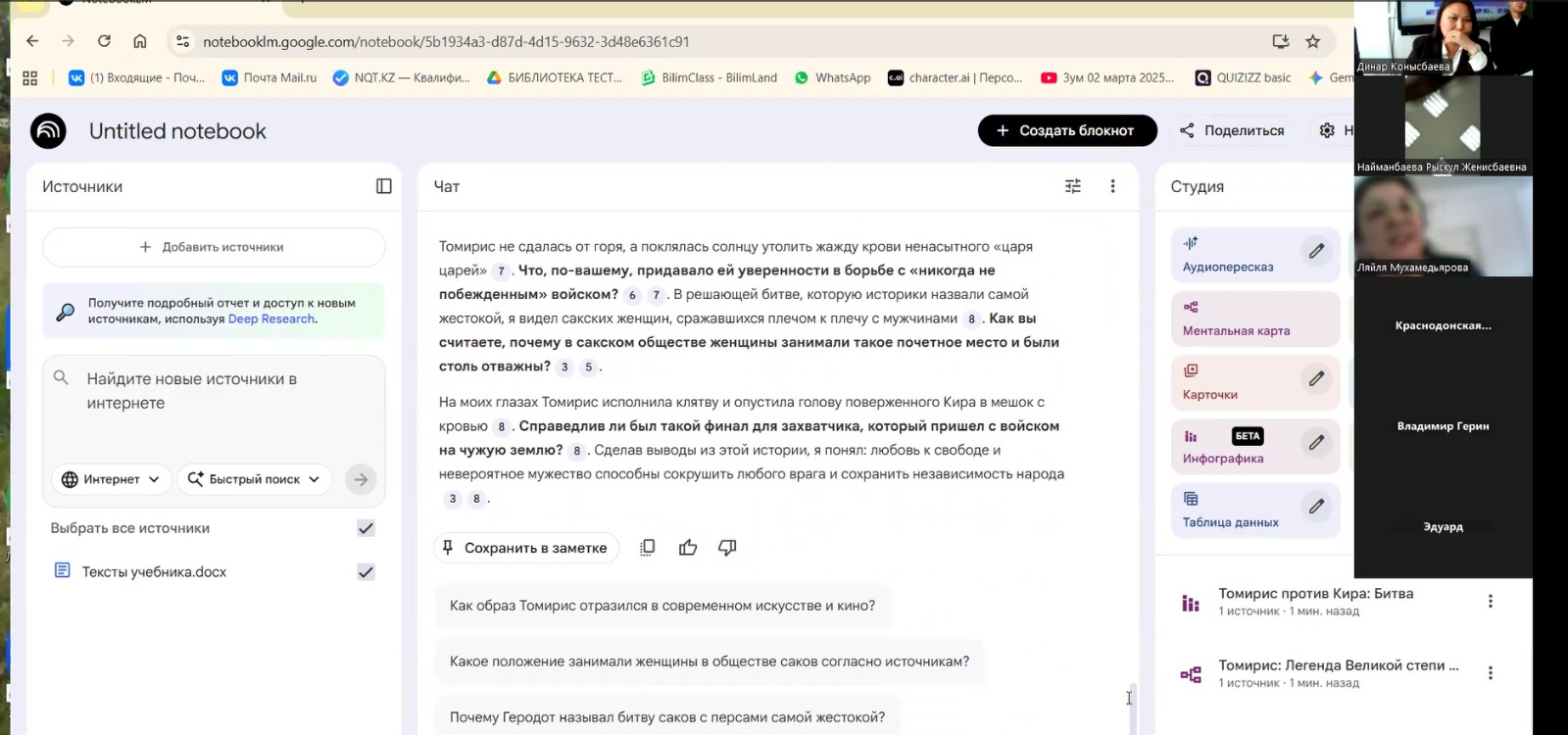Open options for Томирис против Кира item
The image size is (1568, 735).
(1490, 602)
